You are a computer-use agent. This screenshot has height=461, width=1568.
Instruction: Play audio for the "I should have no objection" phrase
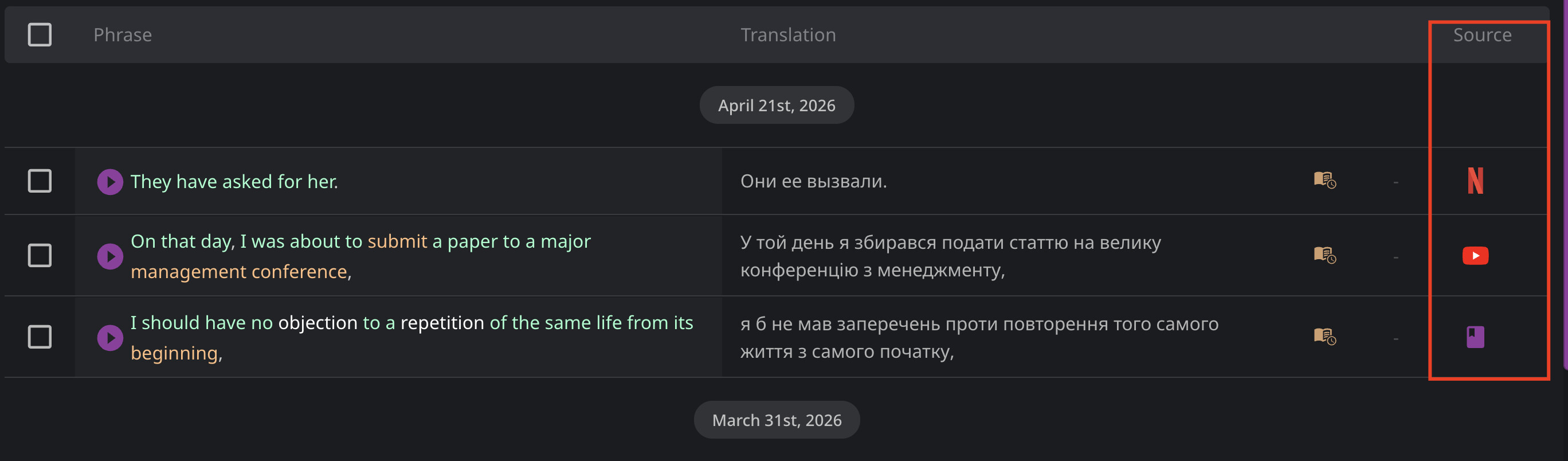click(110, 337)
